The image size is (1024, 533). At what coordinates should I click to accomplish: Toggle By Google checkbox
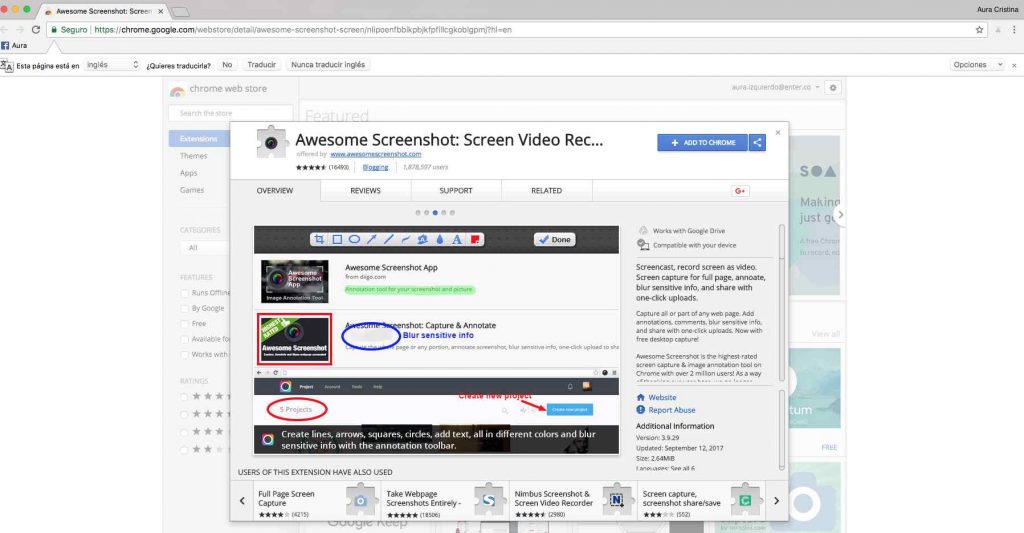point(184,309)
